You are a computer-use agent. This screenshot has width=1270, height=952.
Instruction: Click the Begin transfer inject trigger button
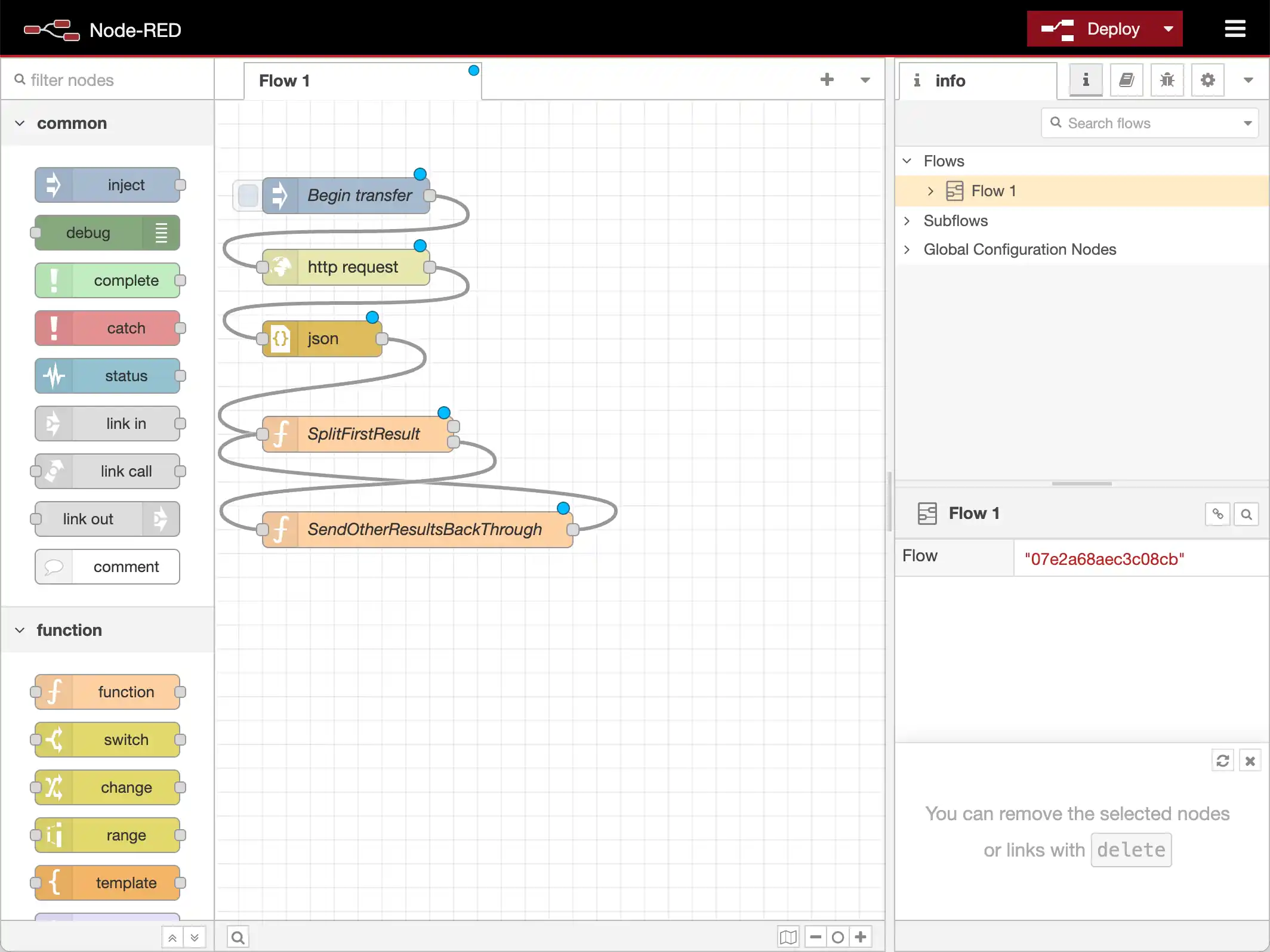[248, 196]
